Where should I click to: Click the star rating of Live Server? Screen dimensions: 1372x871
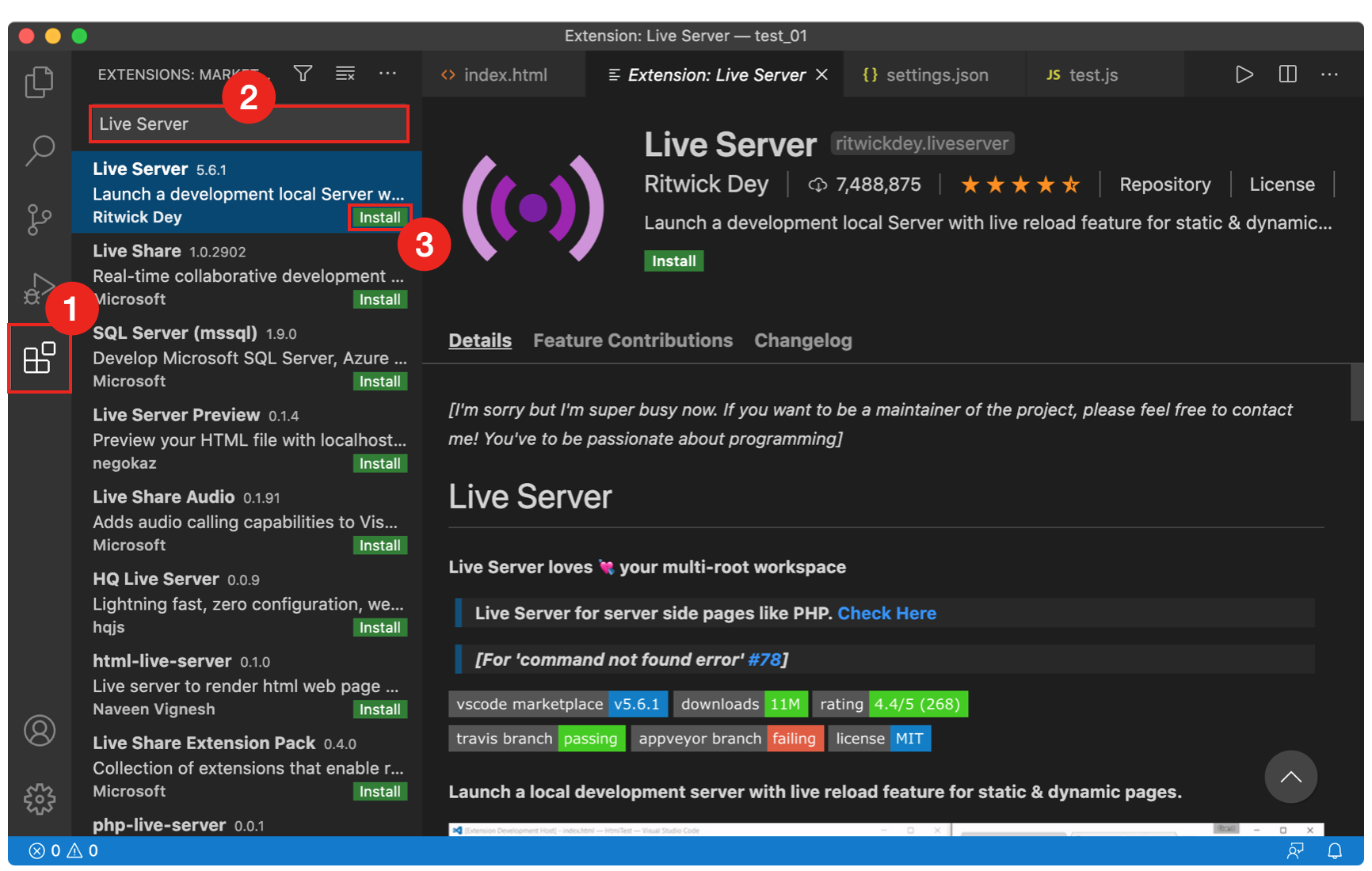click(x=1020, y=185)
